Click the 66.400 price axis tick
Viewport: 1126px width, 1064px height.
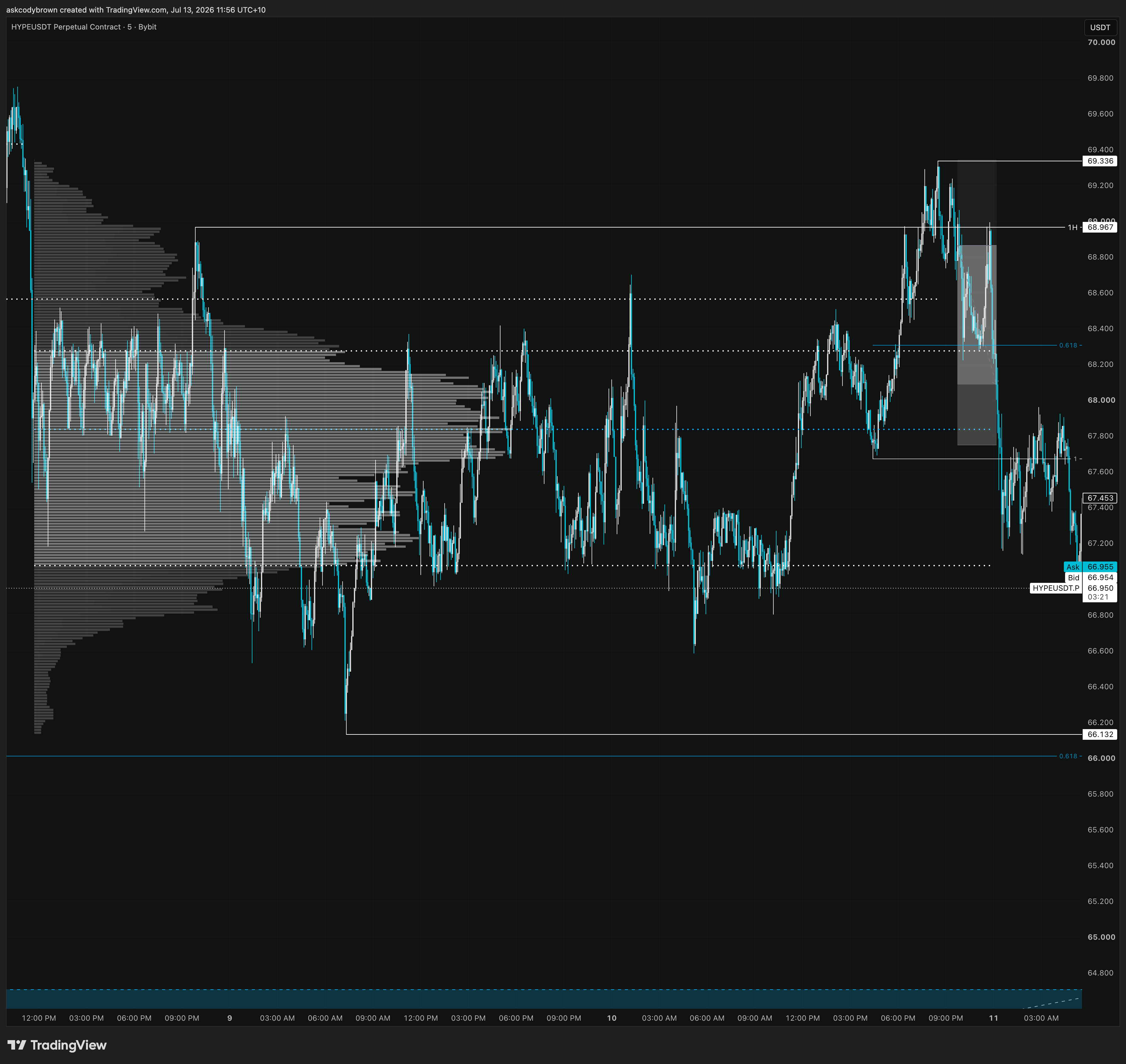1101,686
